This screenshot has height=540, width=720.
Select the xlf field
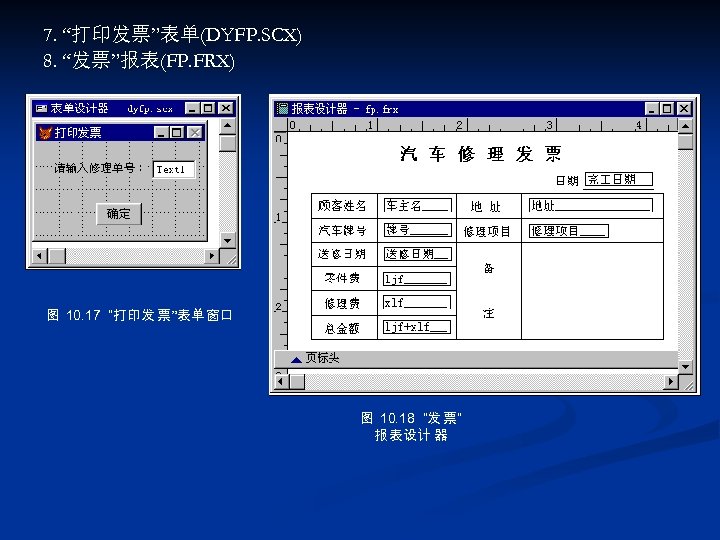pyautogui.click(x=417, y=302)
